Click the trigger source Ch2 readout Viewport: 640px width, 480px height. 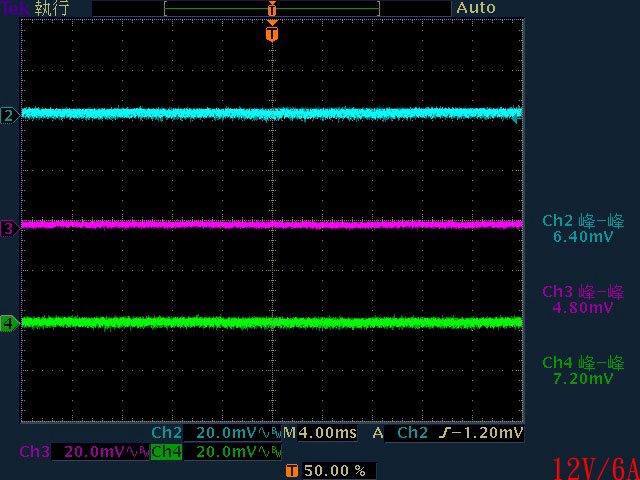click(413, 433)
